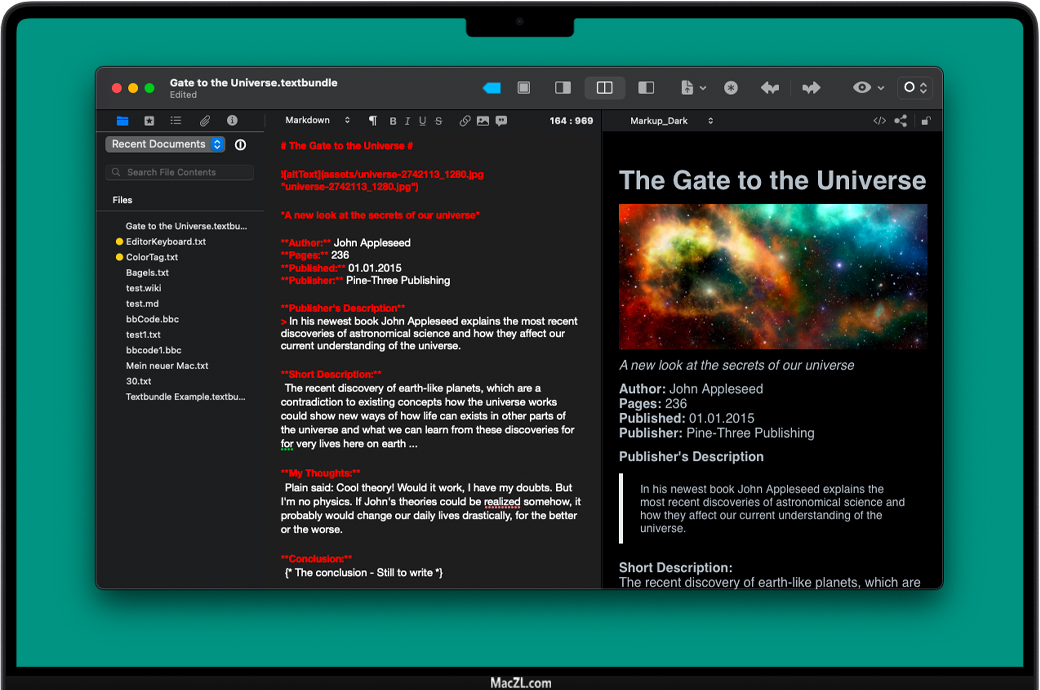Show the document info sidebar tab
1040x690 pixels.
[232, 121]
